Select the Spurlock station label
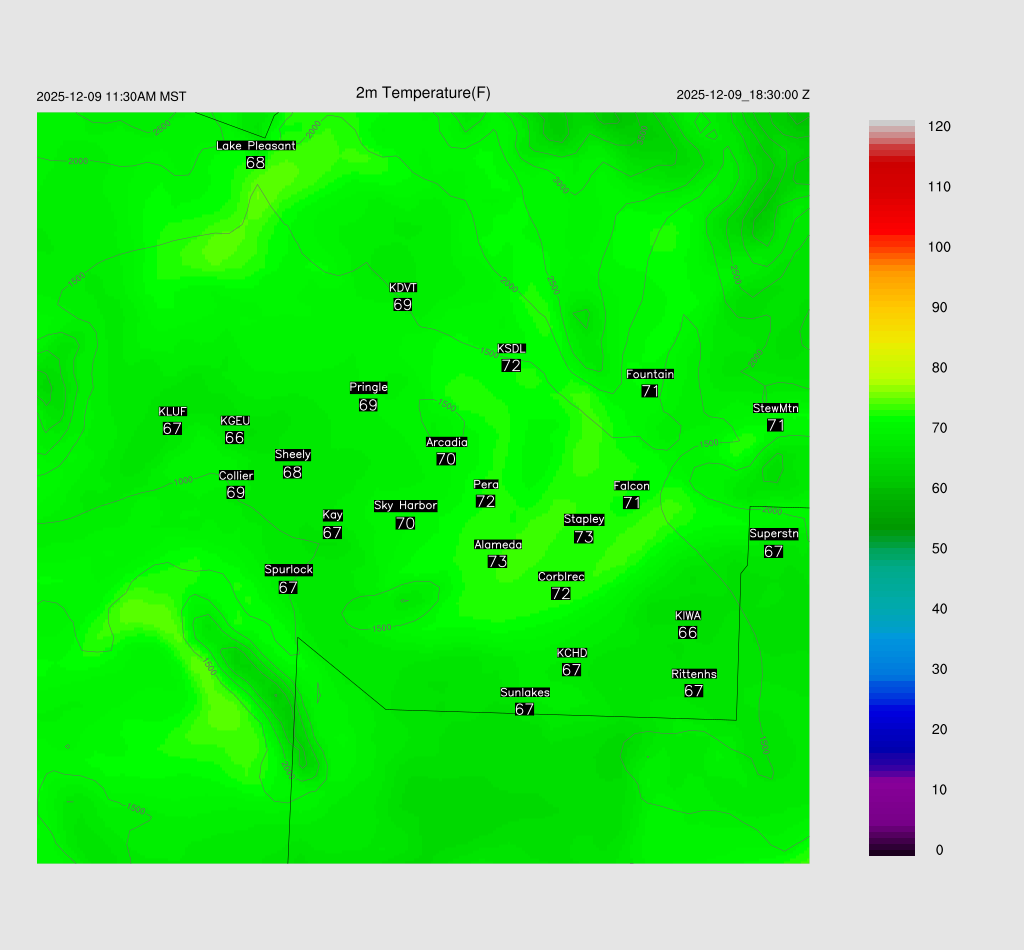This screenshot has width=1024, height=950. [288, 570]
